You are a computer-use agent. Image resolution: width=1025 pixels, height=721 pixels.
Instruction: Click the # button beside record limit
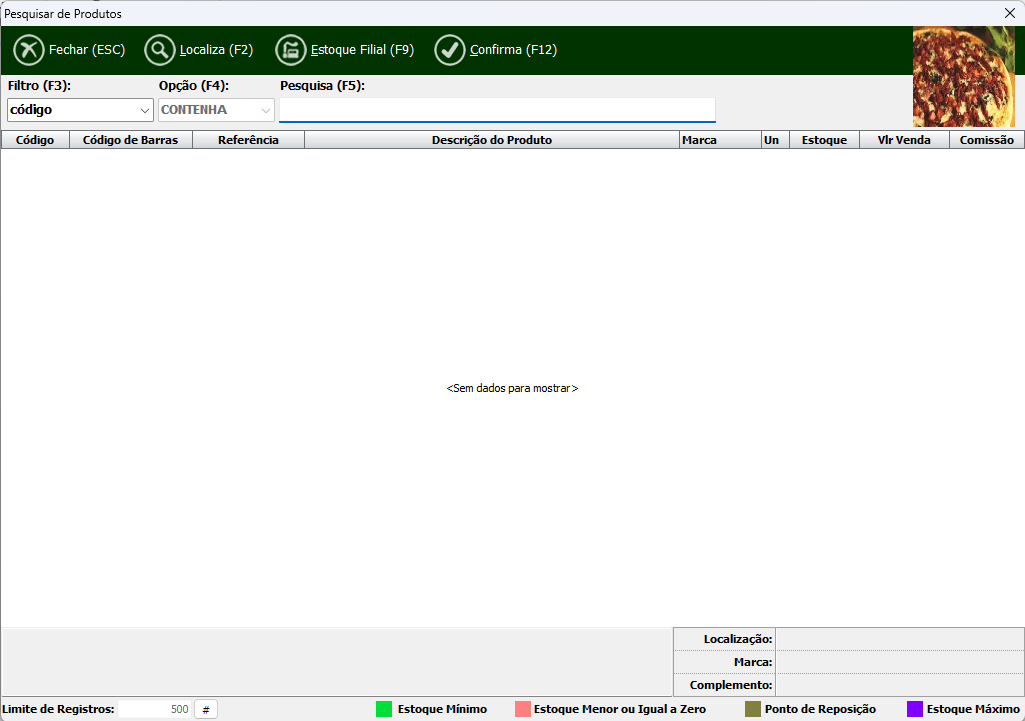click(x=205, y=709)
